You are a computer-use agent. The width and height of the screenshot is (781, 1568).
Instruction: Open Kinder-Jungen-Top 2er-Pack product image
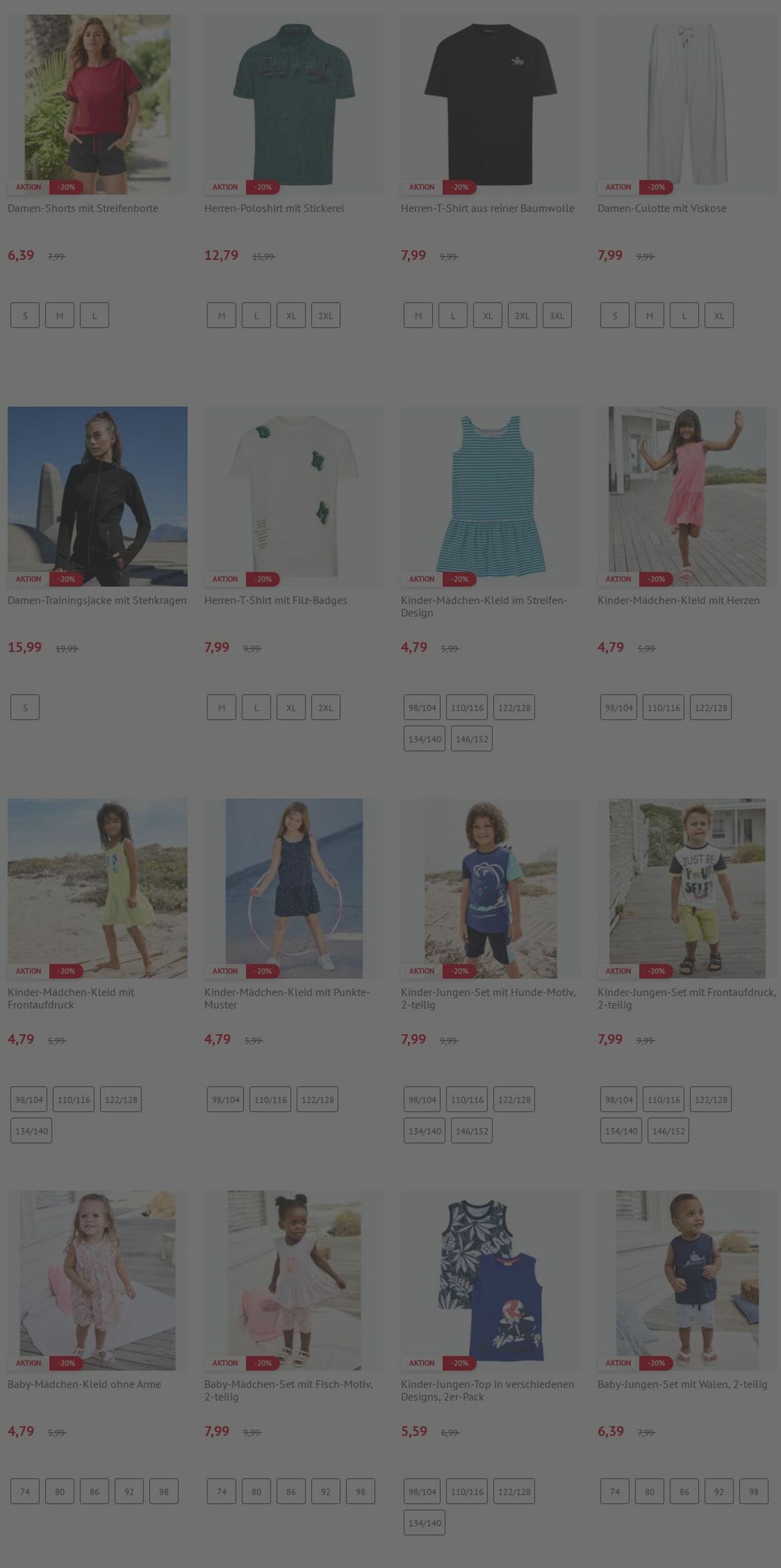coord(490,1280)
